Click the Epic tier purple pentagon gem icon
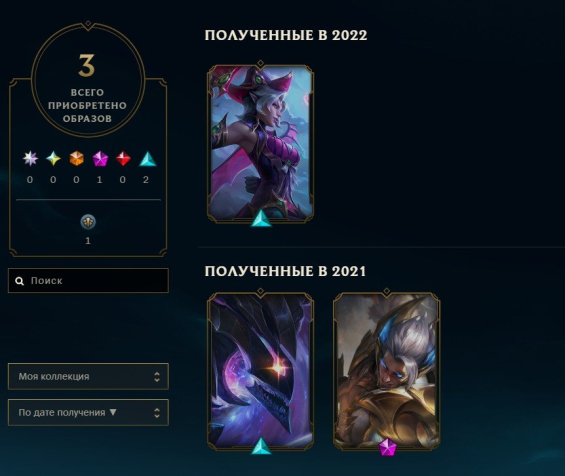 (100, 158)
